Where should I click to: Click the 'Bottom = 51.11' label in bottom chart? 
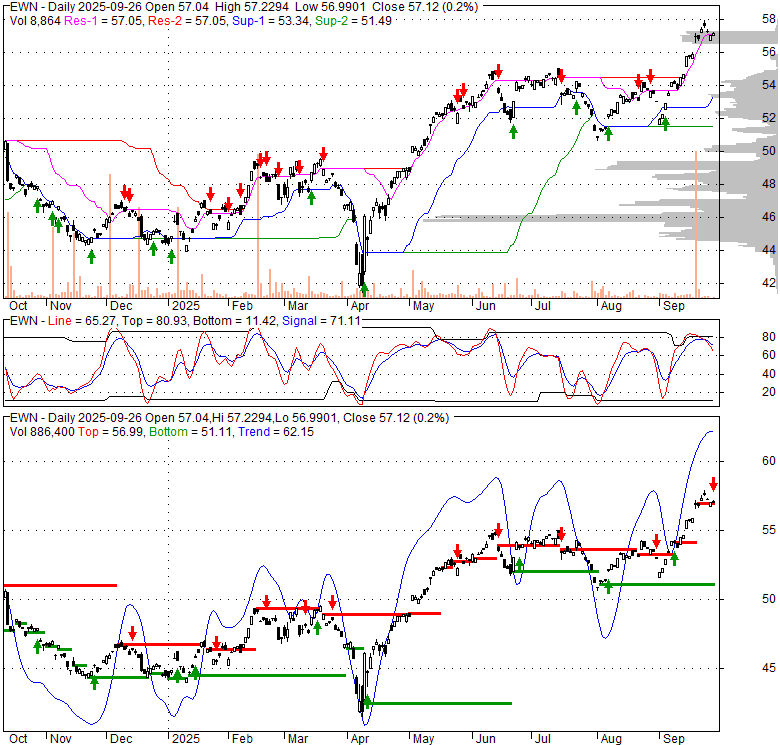(x=191, y=432)
